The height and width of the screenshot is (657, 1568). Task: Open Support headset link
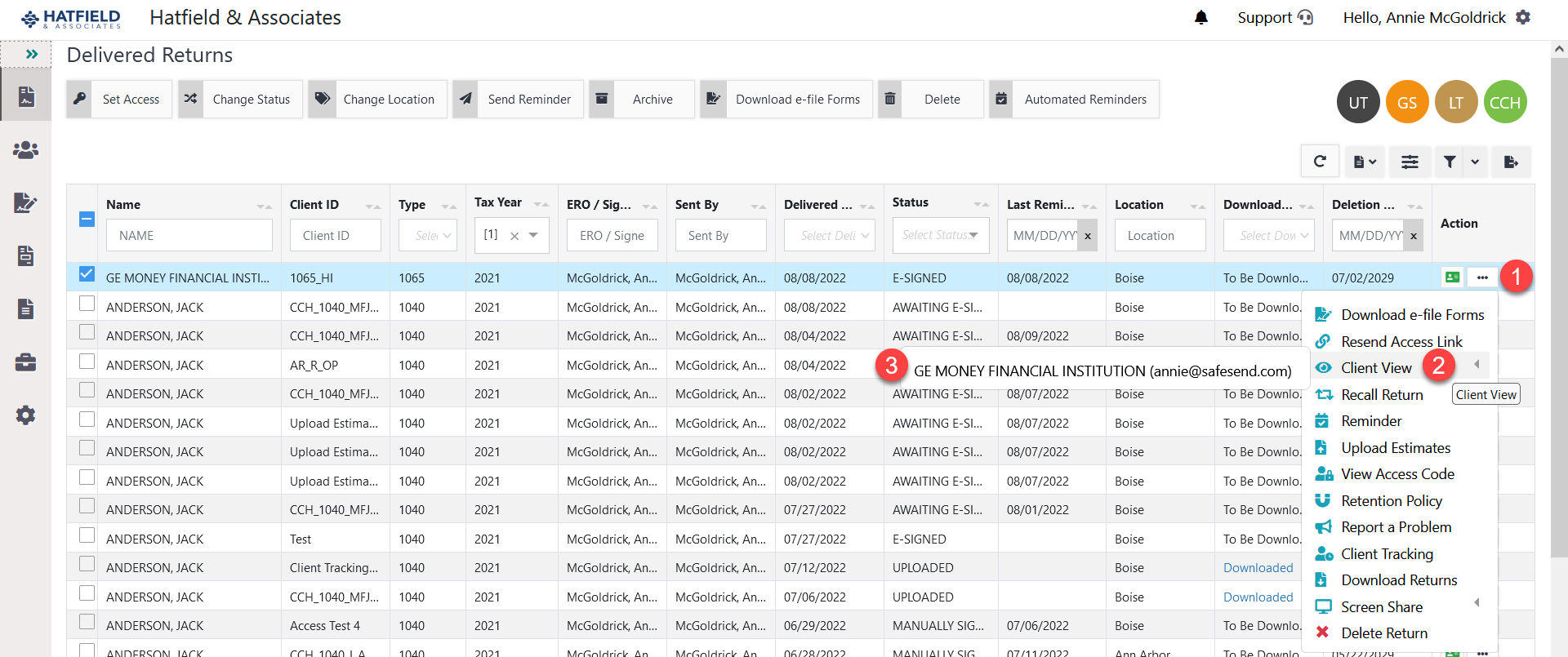(1275, 17)
